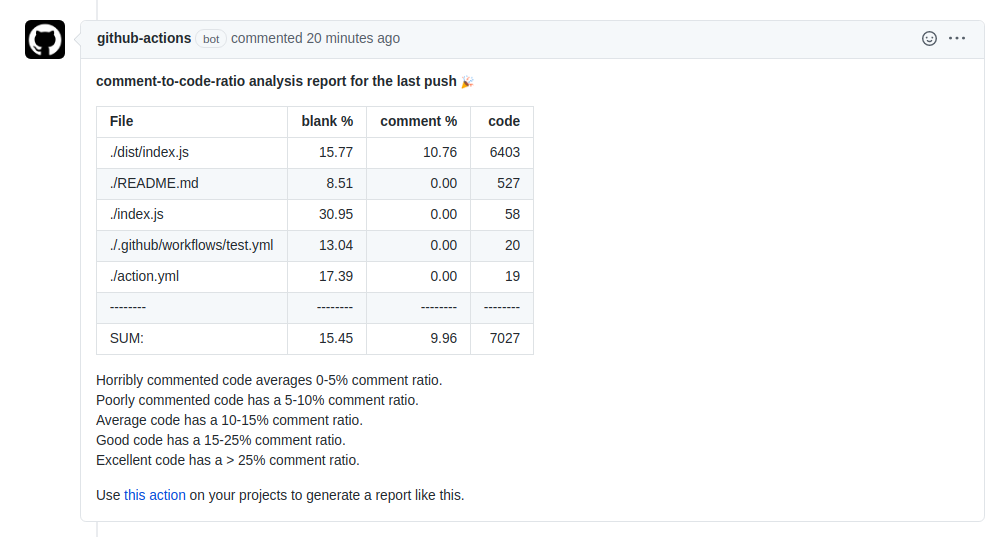
Task: Click the ./action.yml table cell
Action: coord(192,277)
